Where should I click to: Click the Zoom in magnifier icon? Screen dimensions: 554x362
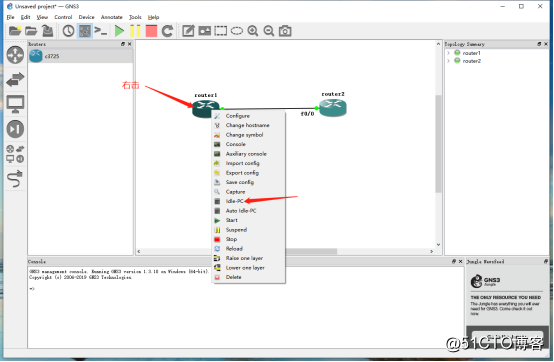[x=253, y=31]
